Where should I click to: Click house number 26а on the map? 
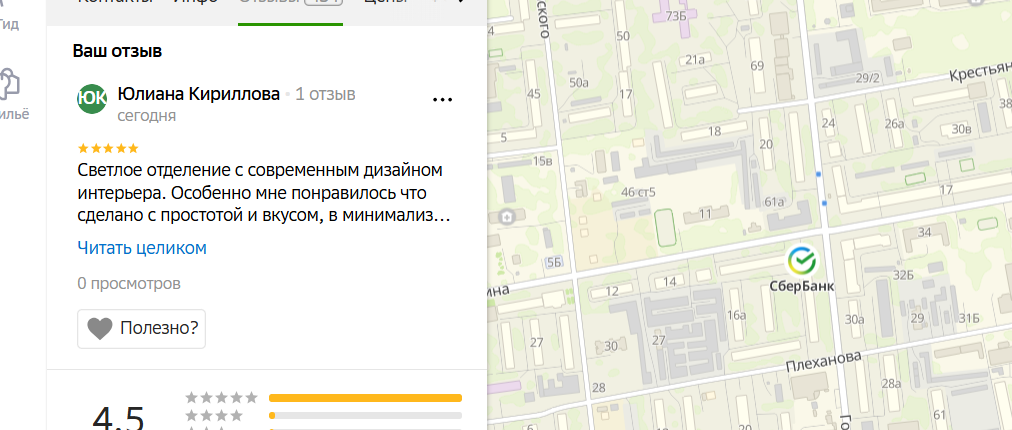tap(895, 124)
